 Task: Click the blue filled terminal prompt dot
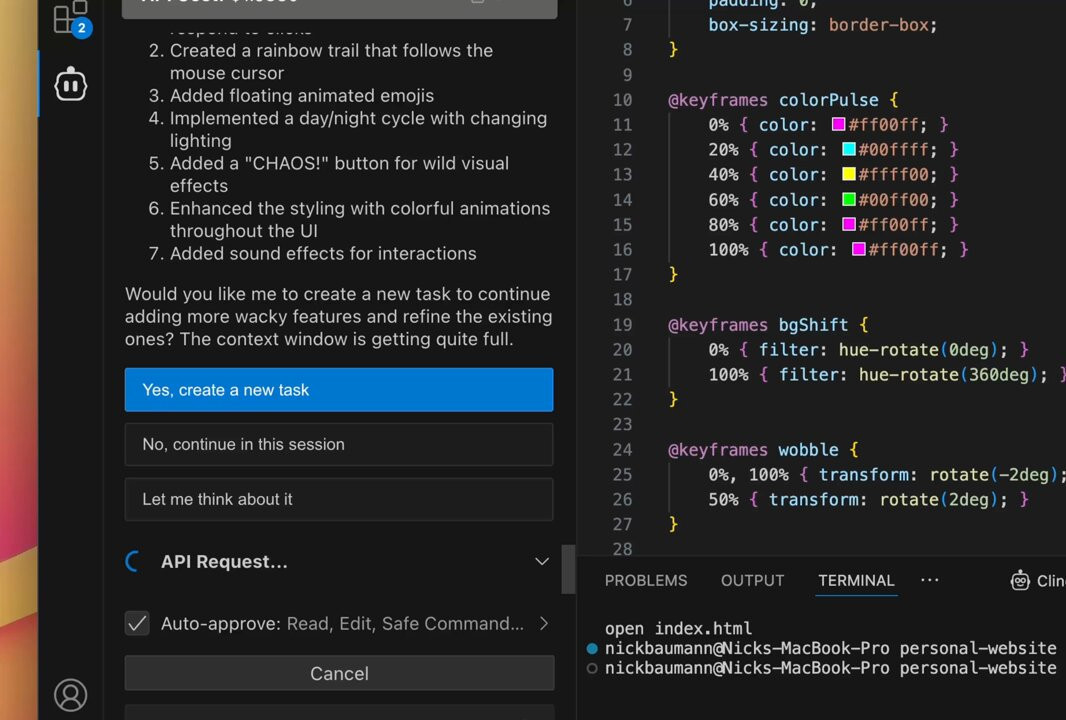[592, 648]
